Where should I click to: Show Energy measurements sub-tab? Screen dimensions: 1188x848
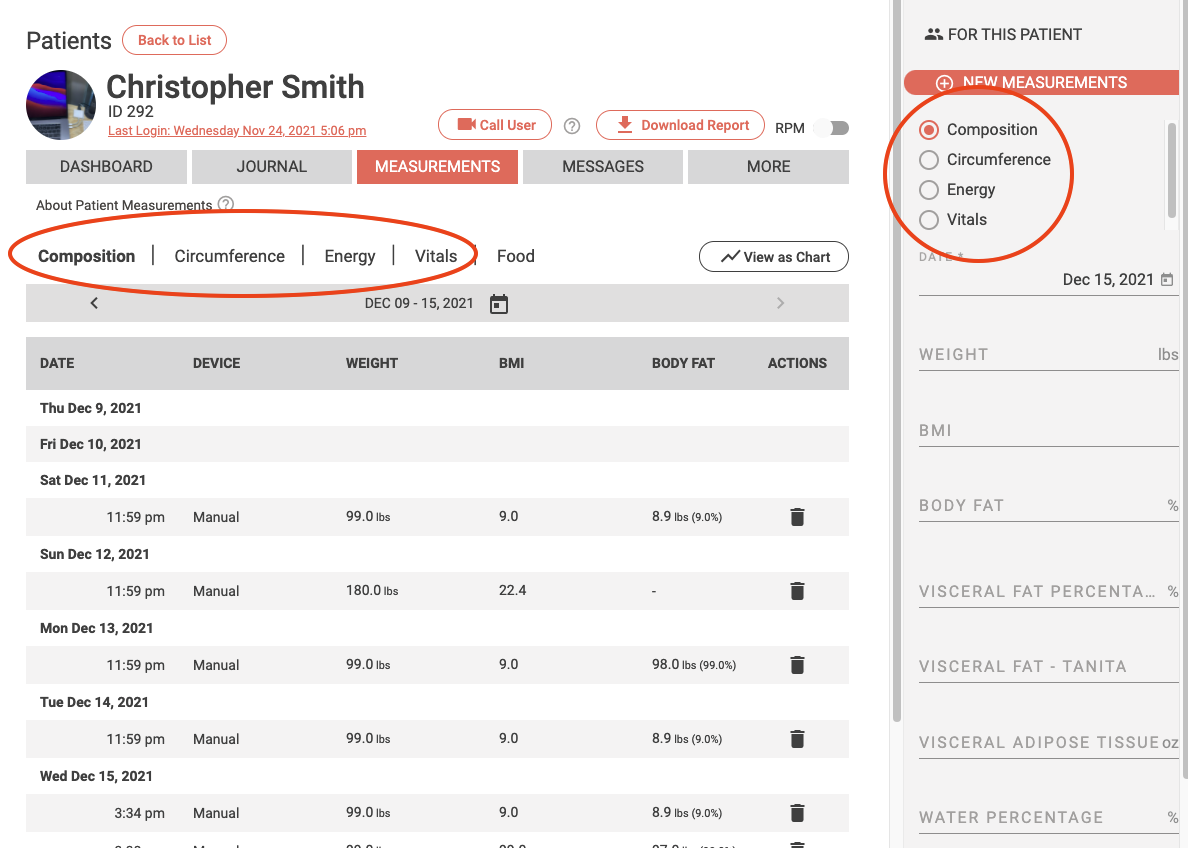(x=350, y=256)
